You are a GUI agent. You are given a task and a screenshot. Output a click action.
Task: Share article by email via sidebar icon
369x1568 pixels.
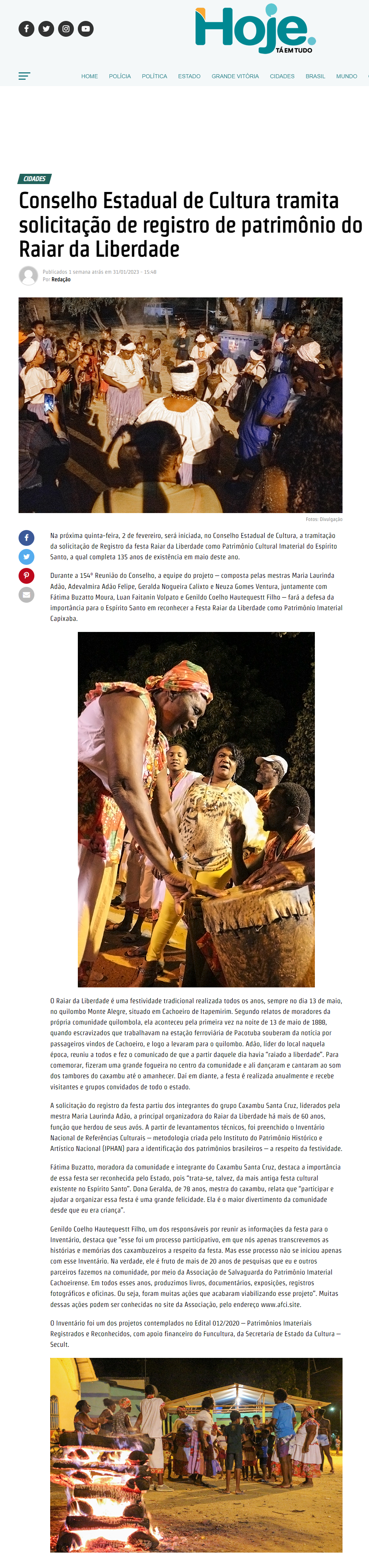coord(26,595)
